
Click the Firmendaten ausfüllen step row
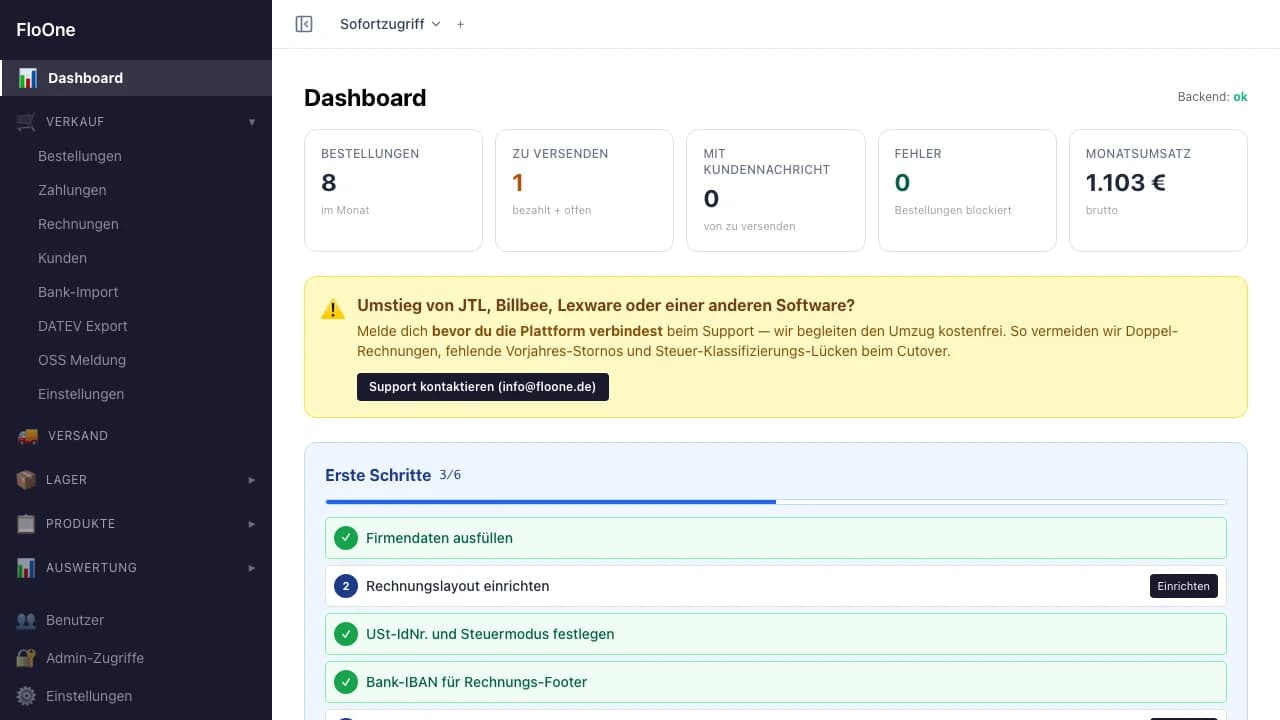[776, 538]
